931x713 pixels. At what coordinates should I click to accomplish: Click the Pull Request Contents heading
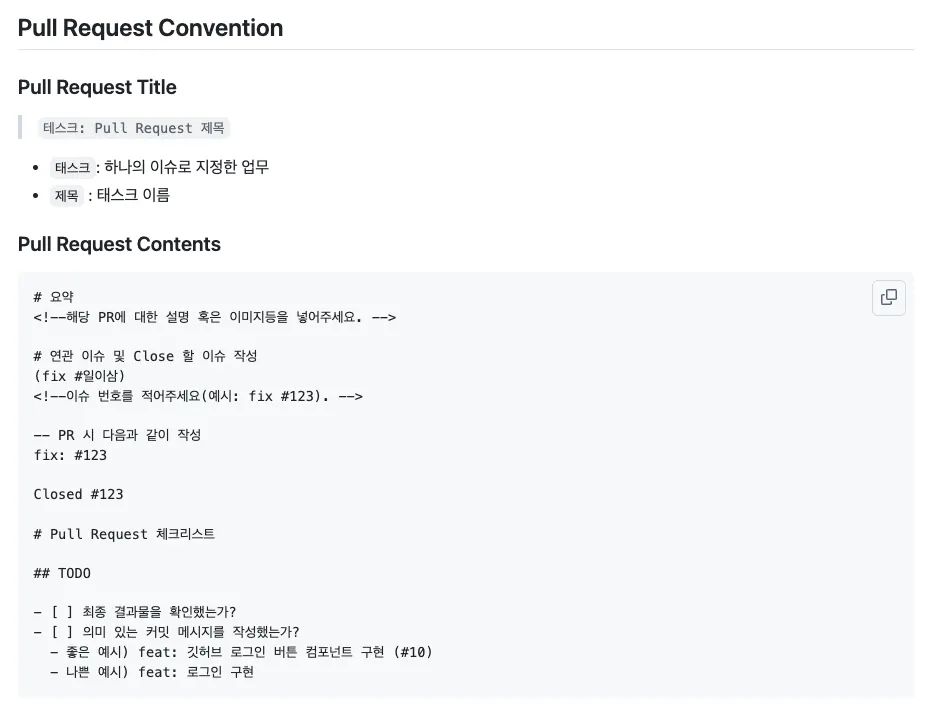click(x=119, y=244)
